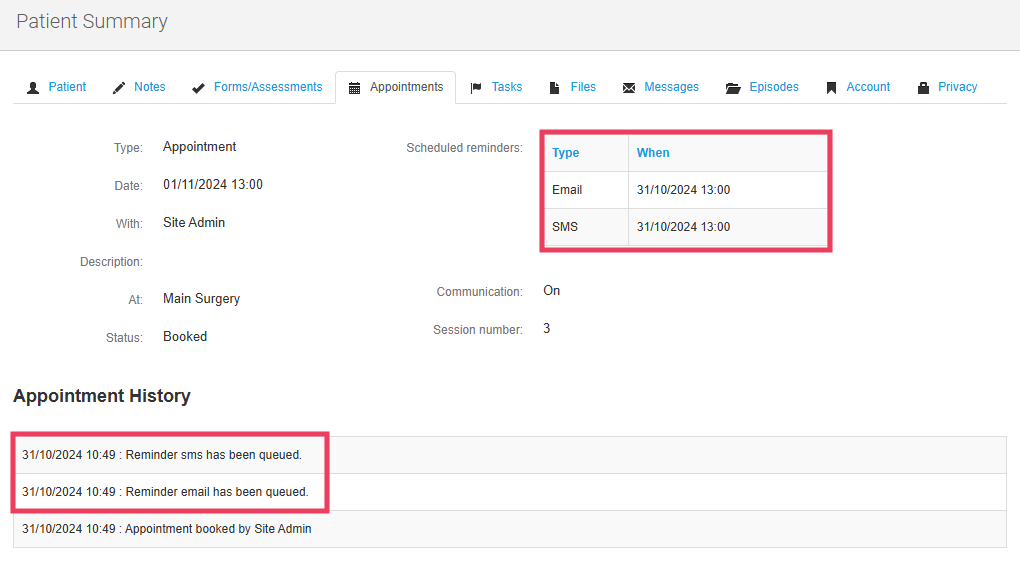Sort reminders by the Type column header
The height and width of the screenshot is (567, 1020).
coord(566,153)
